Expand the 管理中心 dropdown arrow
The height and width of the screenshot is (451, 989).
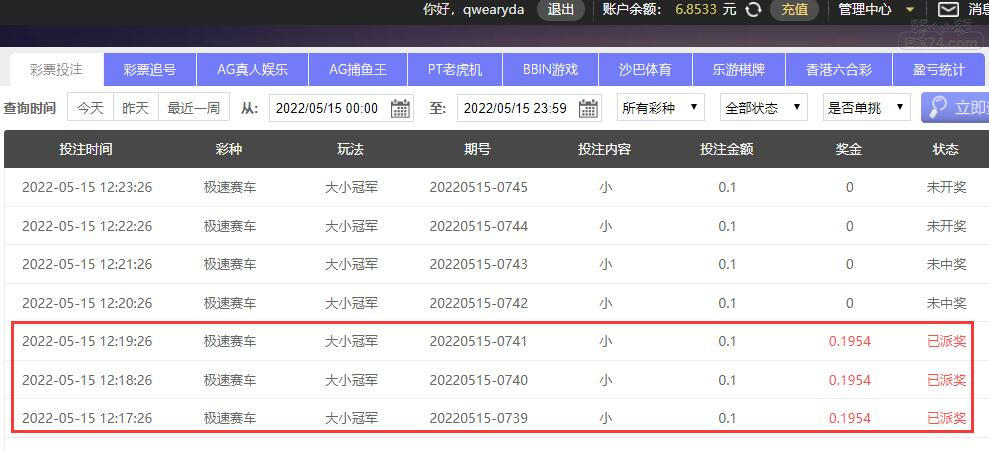(910, 10)
